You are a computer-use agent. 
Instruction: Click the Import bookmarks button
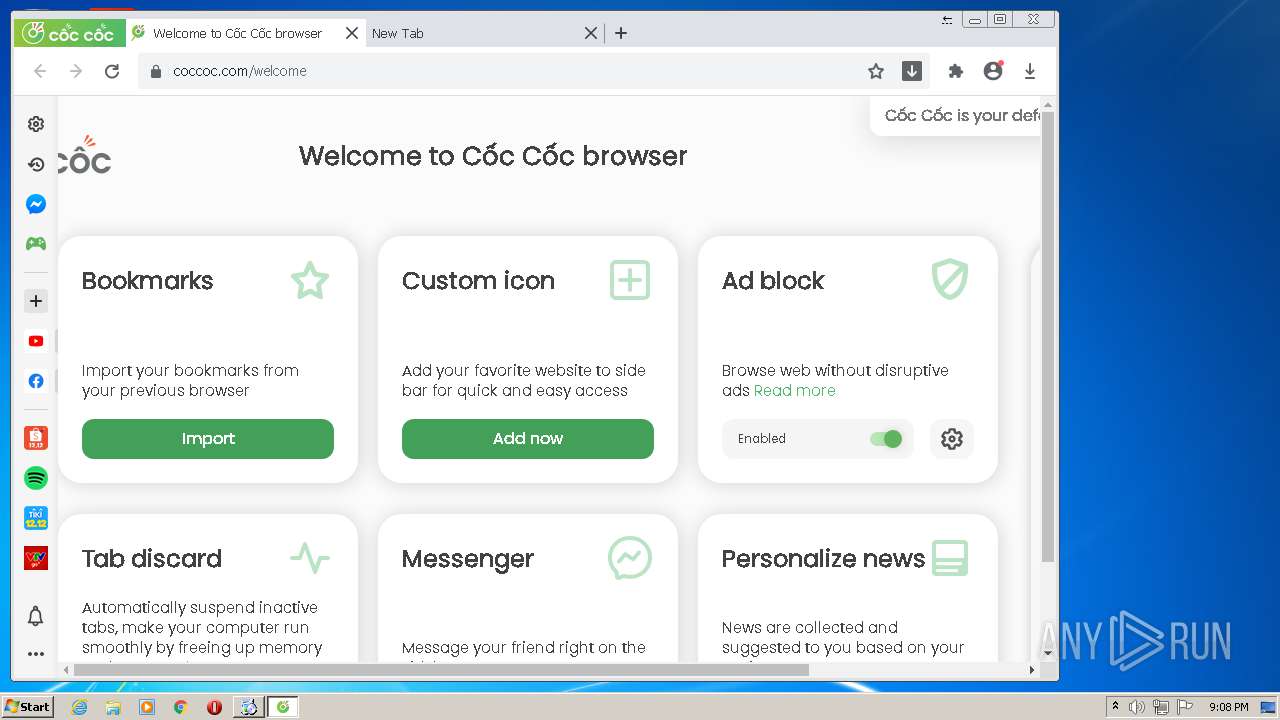[x=208, y=439]
